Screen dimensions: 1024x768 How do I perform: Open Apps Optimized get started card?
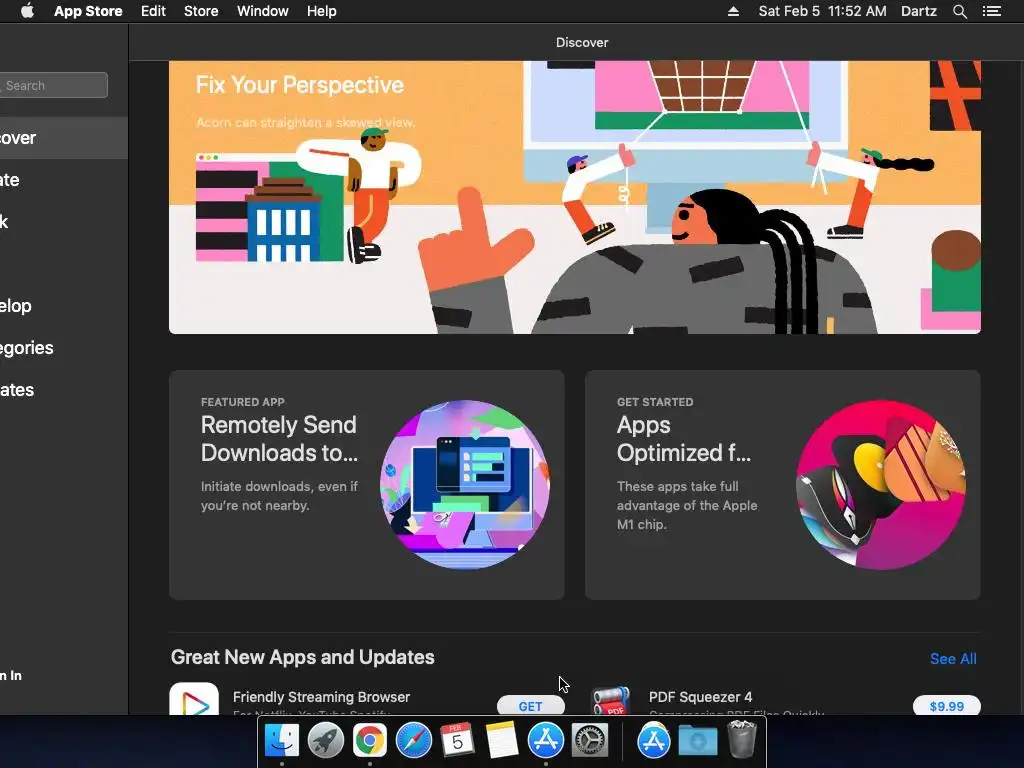point(782,485)
